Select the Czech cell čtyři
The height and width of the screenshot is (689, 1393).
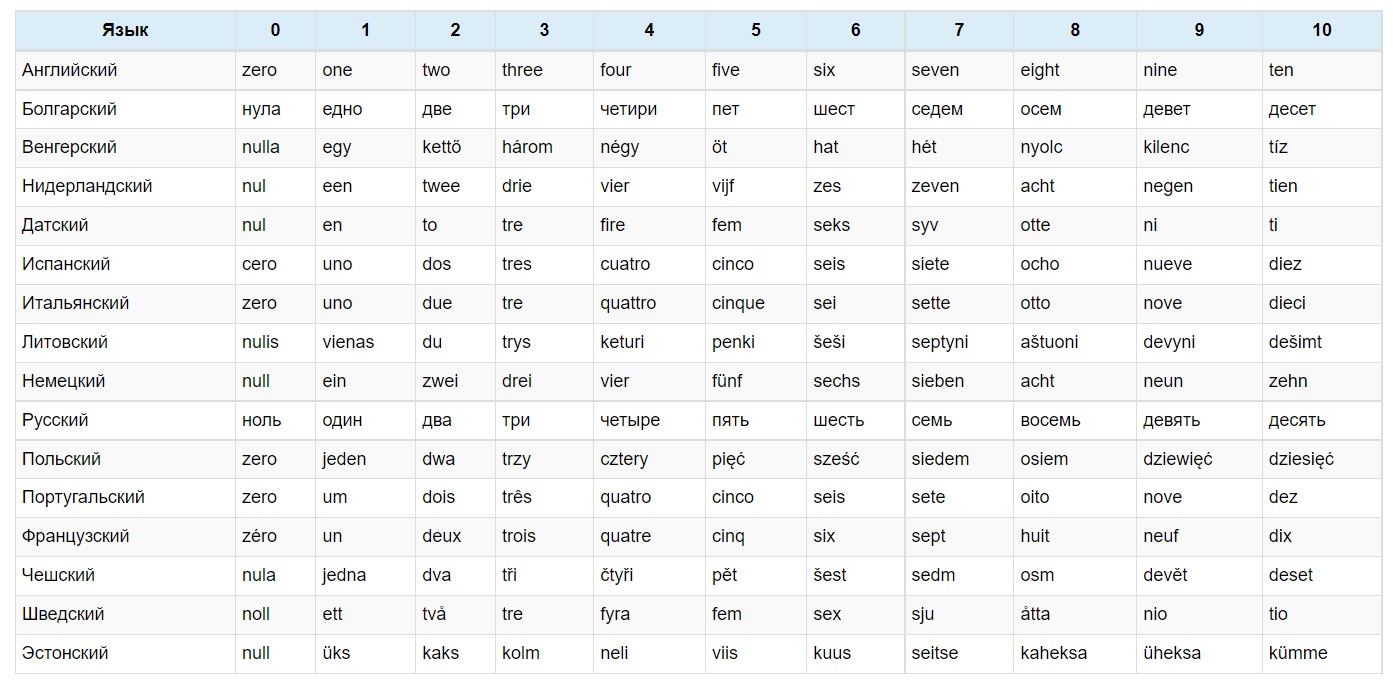616,575
